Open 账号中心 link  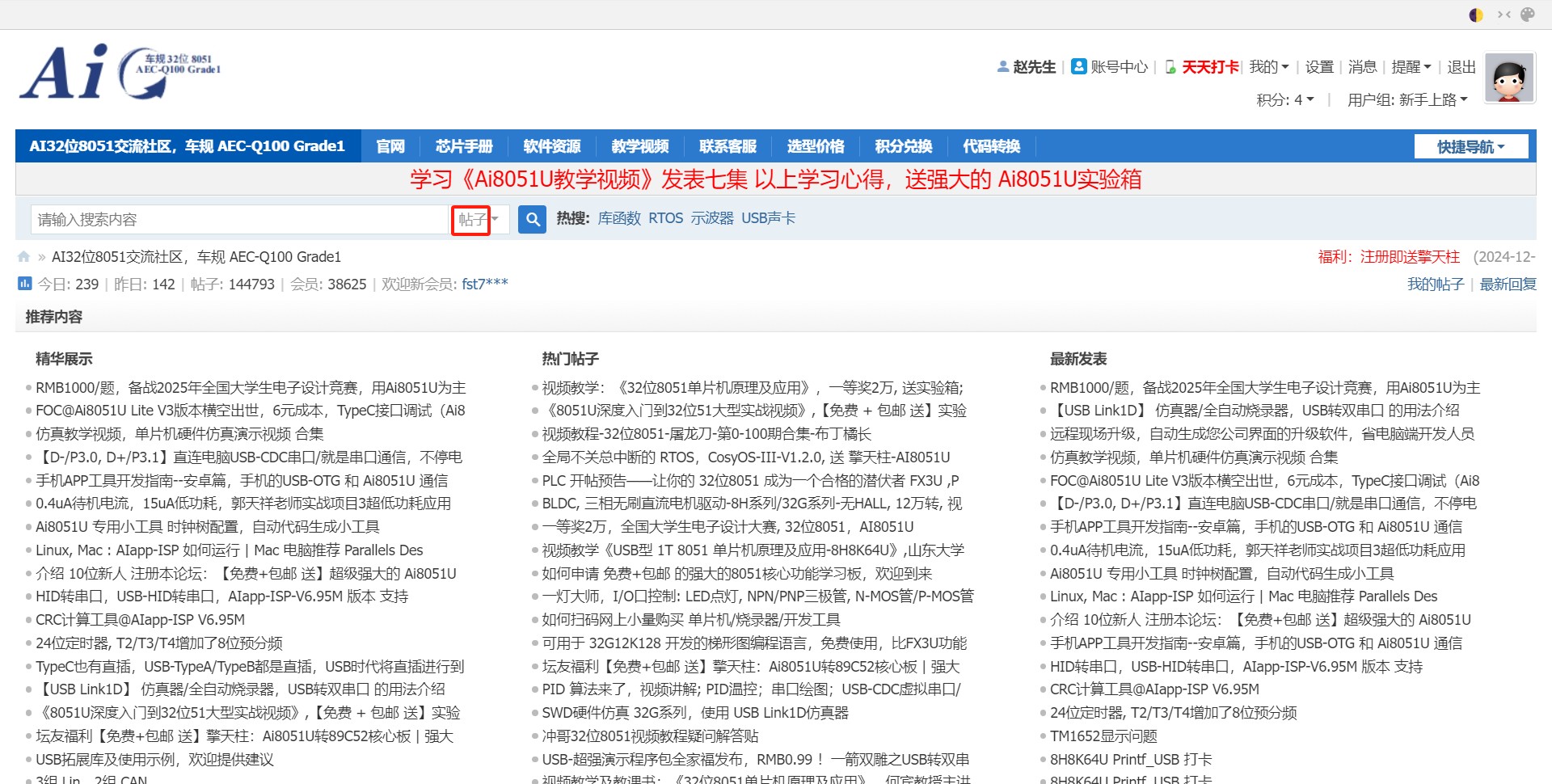(1119, 67)
